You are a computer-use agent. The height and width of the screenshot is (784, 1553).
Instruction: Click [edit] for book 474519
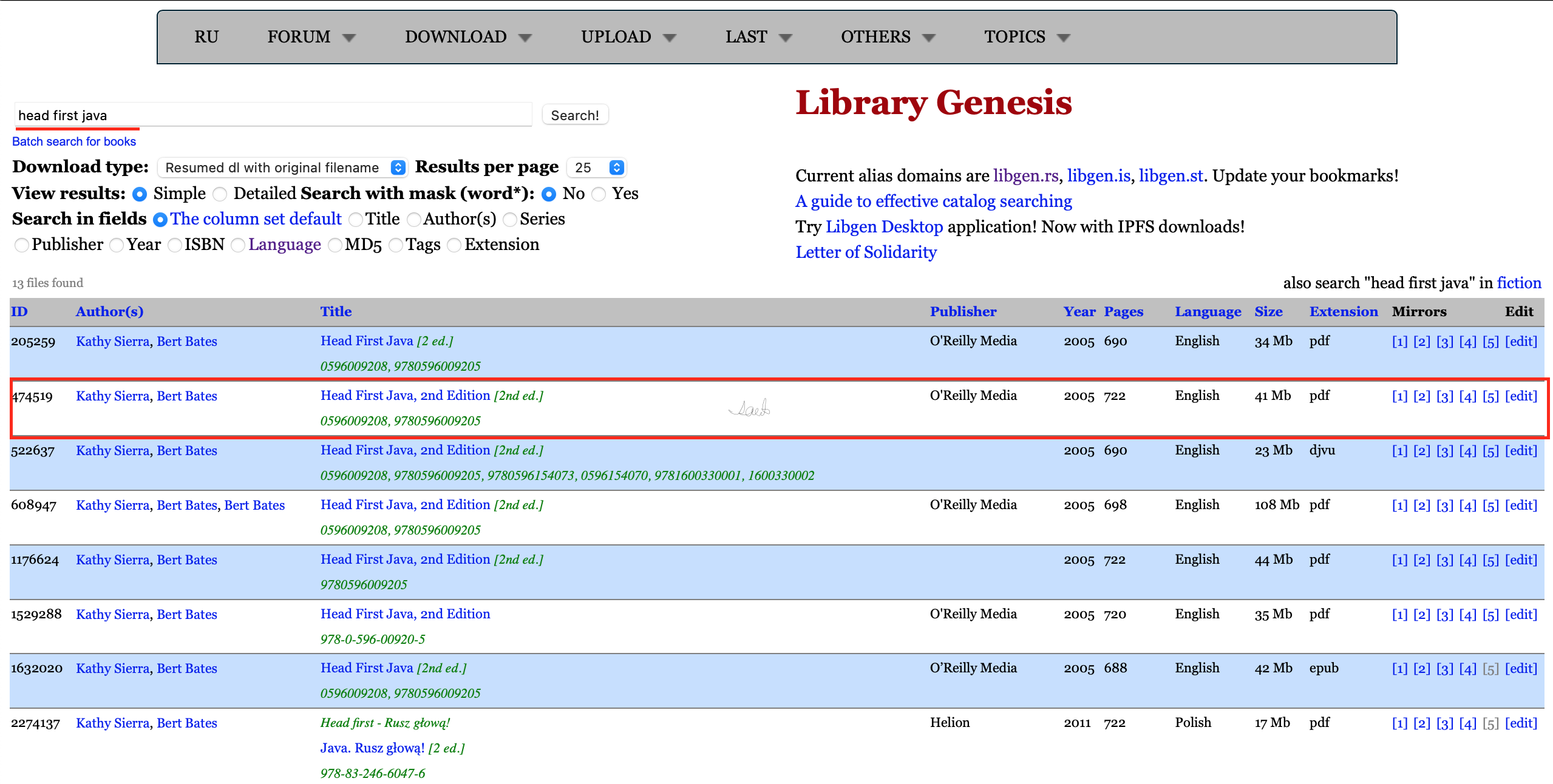click(1521, 396)
